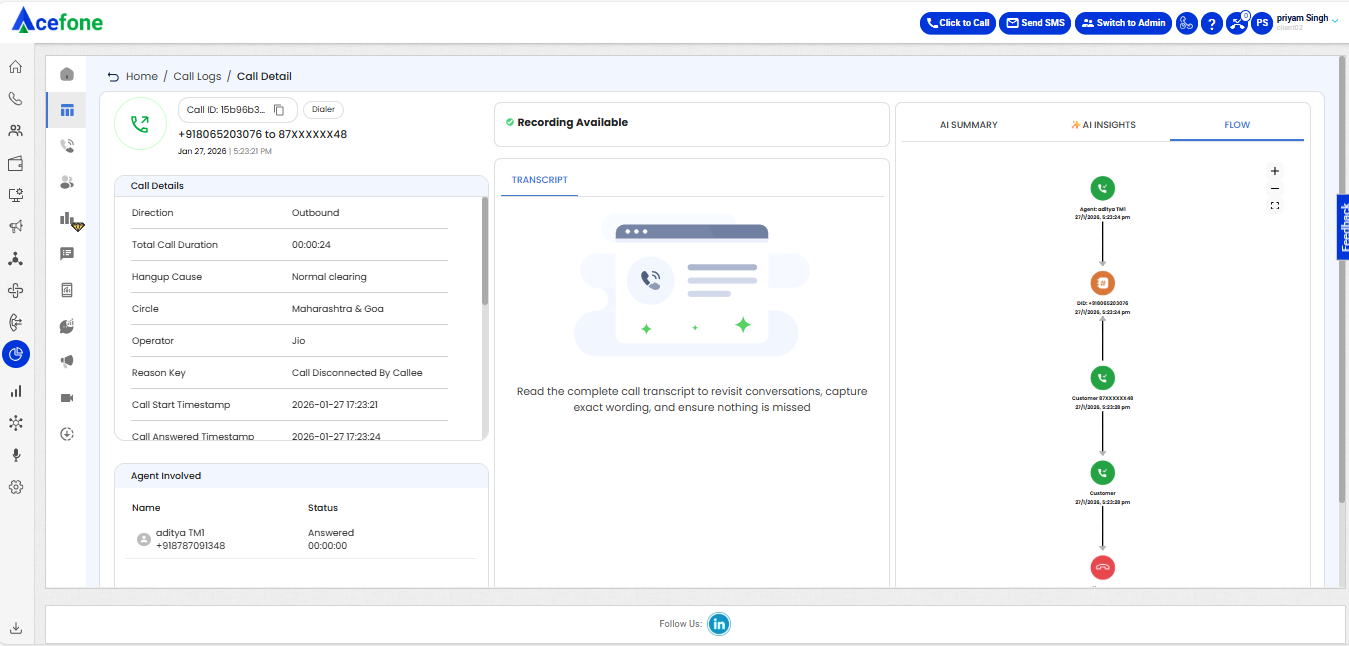Click the Click to Call button

(958, 23)
